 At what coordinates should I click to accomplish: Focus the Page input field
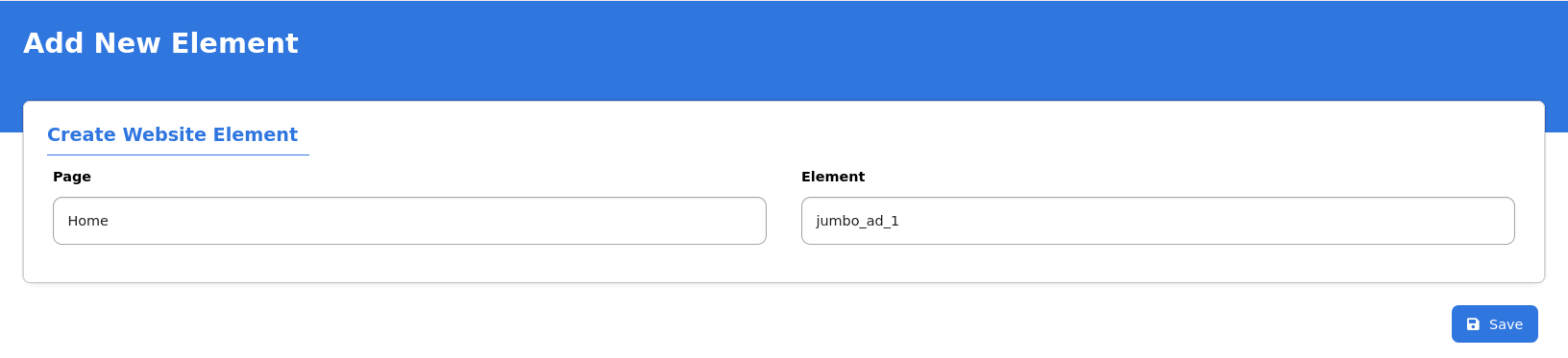(x=409, y=221)
